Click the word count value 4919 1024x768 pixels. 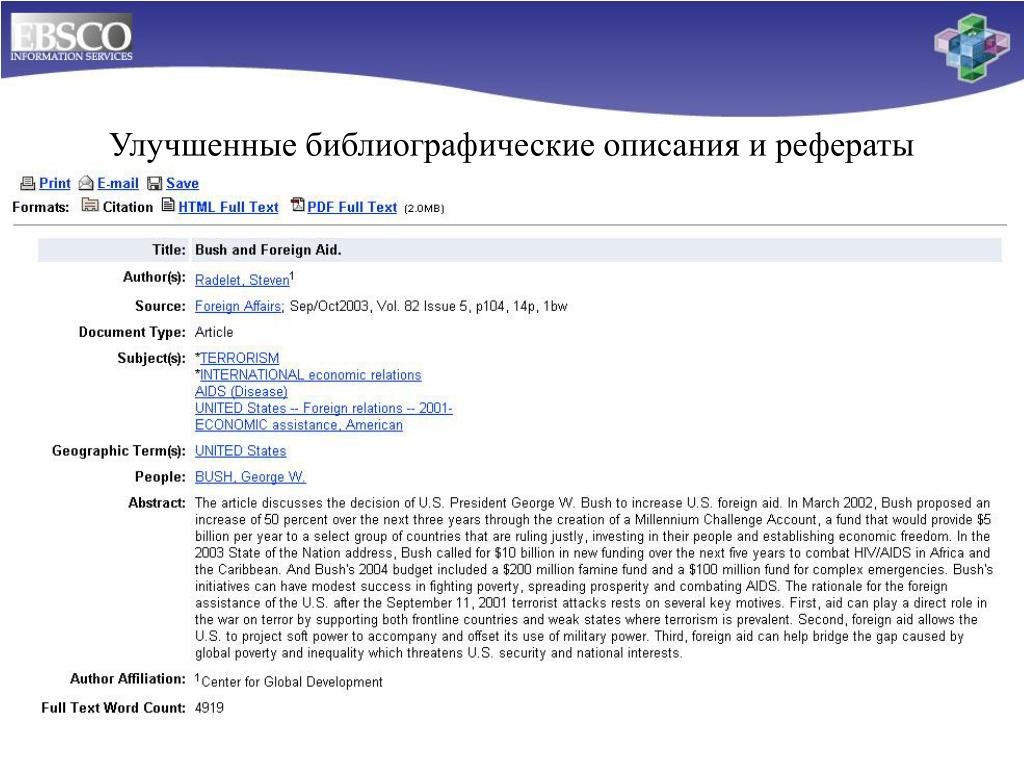209,708
